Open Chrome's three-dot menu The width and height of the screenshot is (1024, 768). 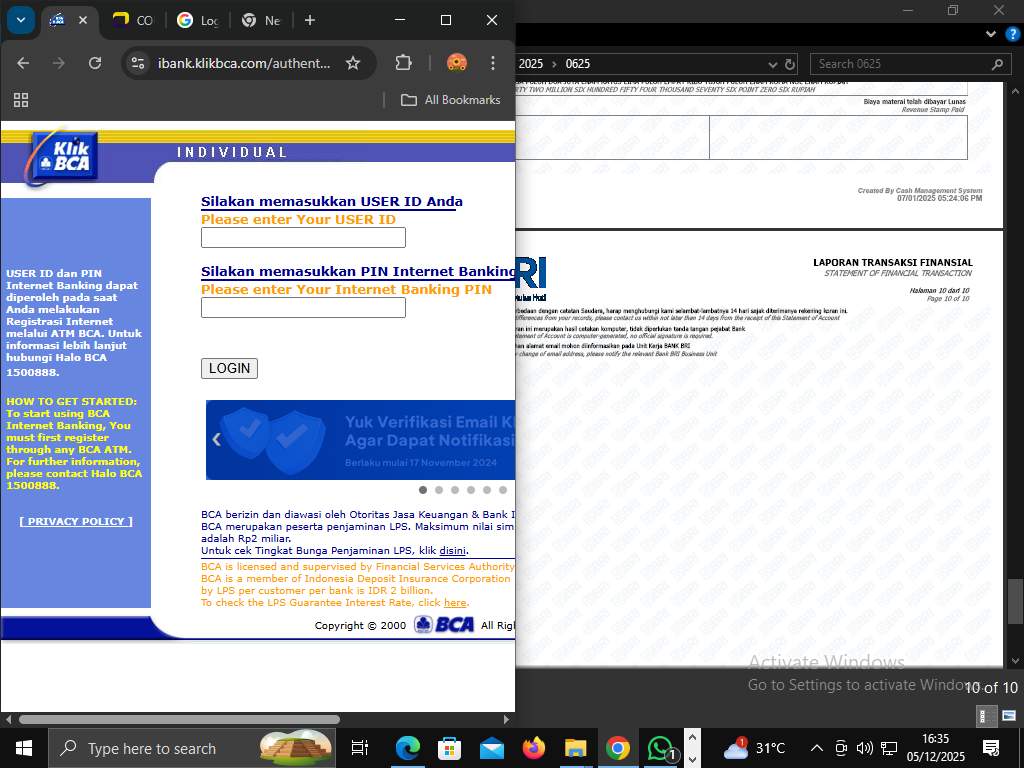click(x=493, y=62)
